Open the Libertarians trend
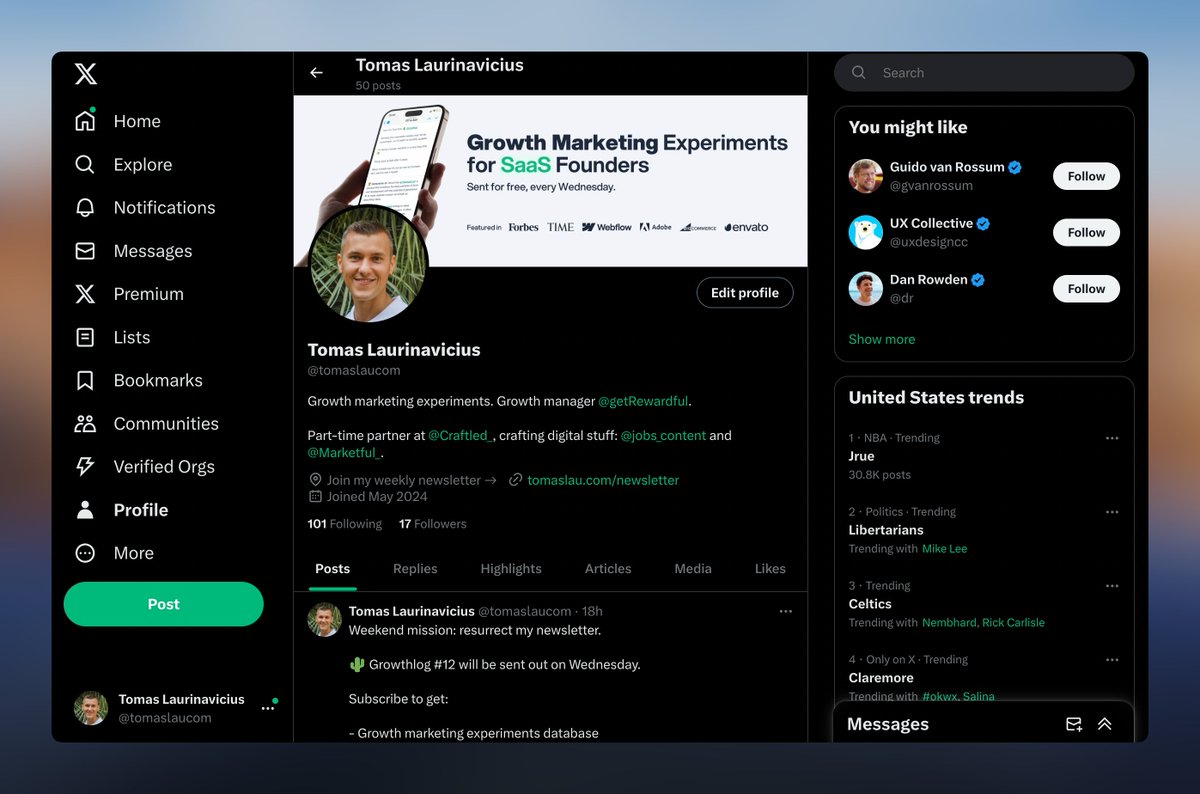Viewport: 1200px width, 794px height. pos(885,530)
